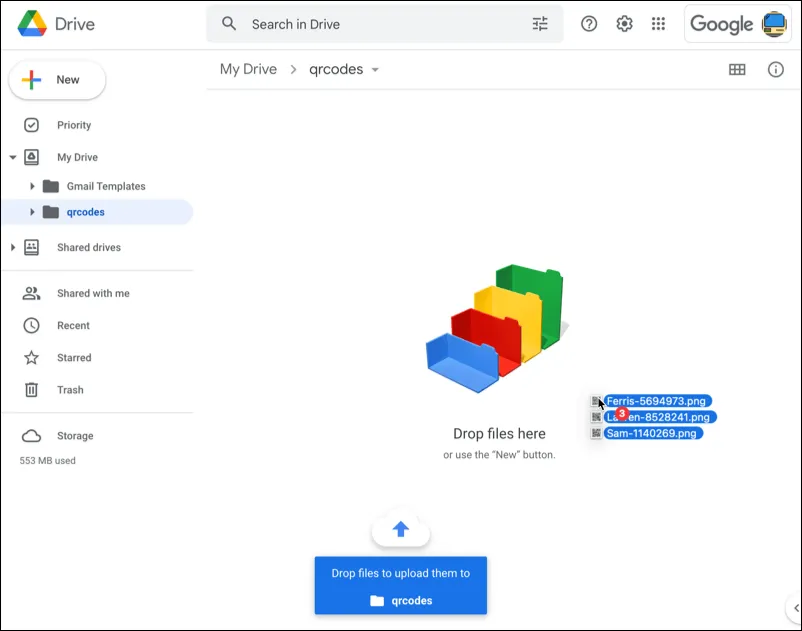
Task: Click the Shared drives icon
Action: pyautogui.click(x=31, y=247)
